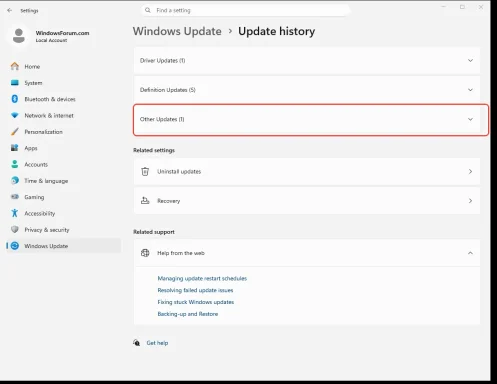The height and width of the screenshot is (384, 497).
Task: Collapse Help from the web section
Action: [x=470, y=253]
